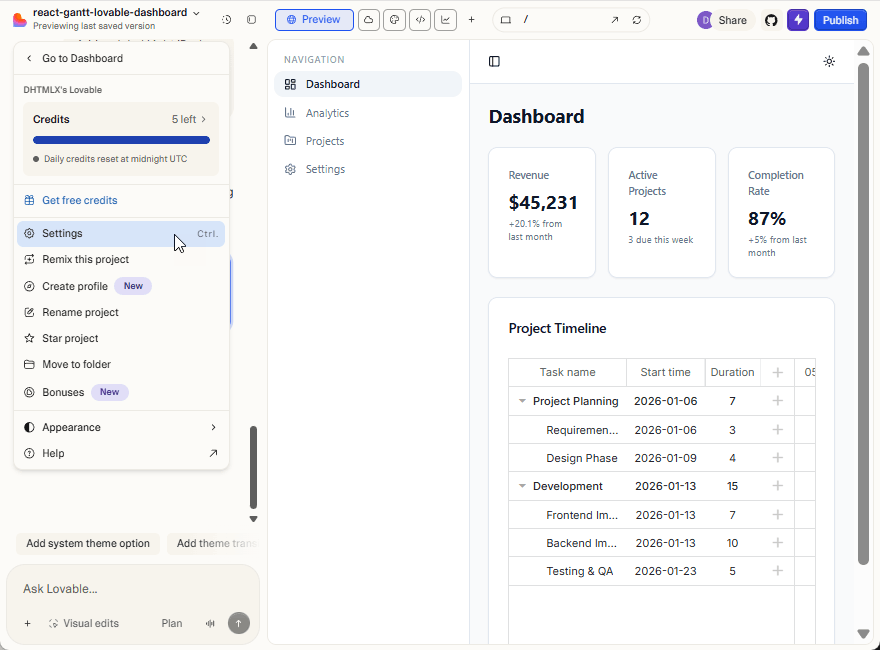Viewport: 880px width, 650px height.
Task: Toggle the dashboard sidebar panel icon
Action: point(494,61)
